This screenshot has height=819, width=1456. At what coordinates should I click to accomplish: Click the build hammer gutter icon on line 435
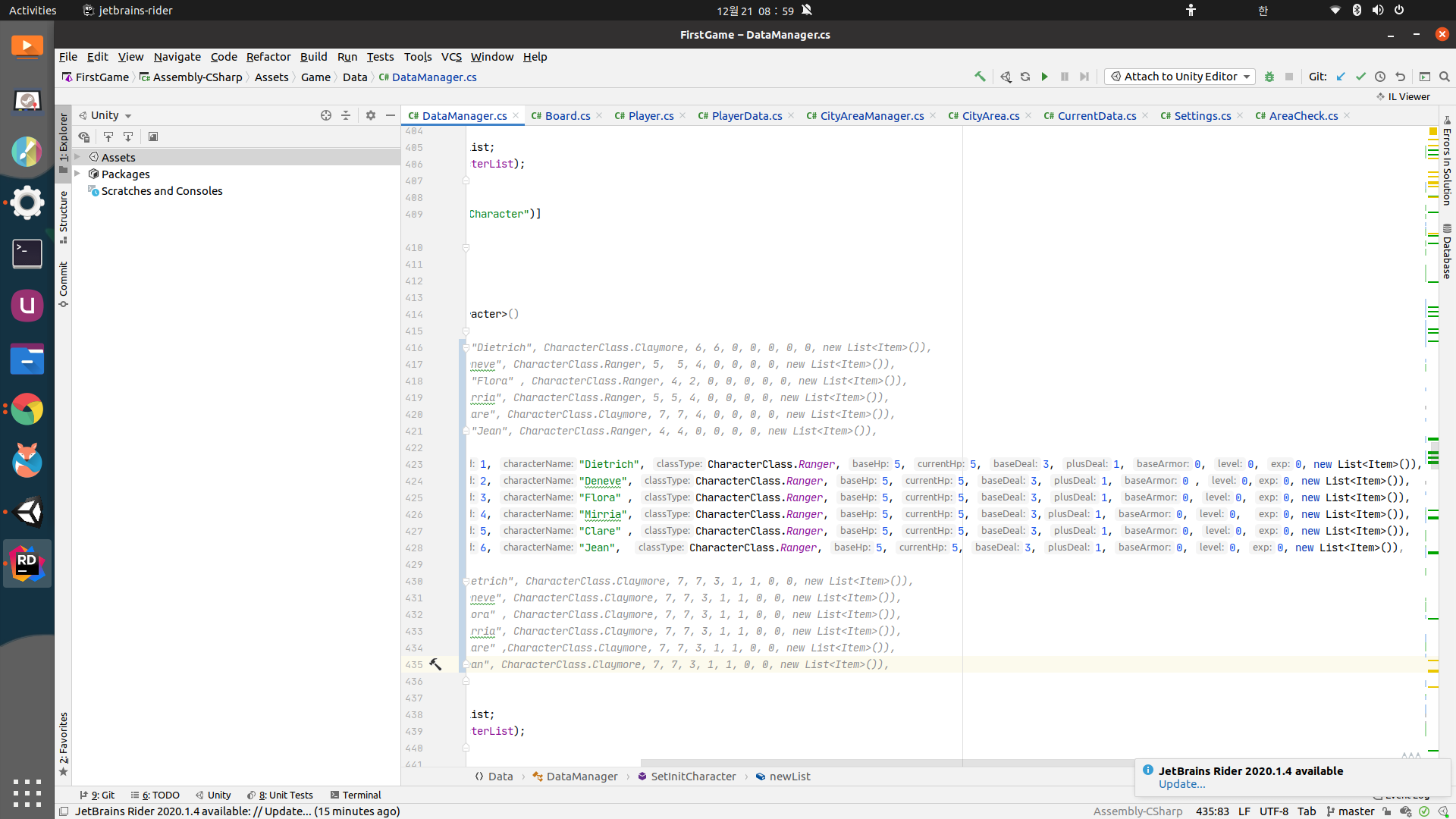click(x=435, y=664)
